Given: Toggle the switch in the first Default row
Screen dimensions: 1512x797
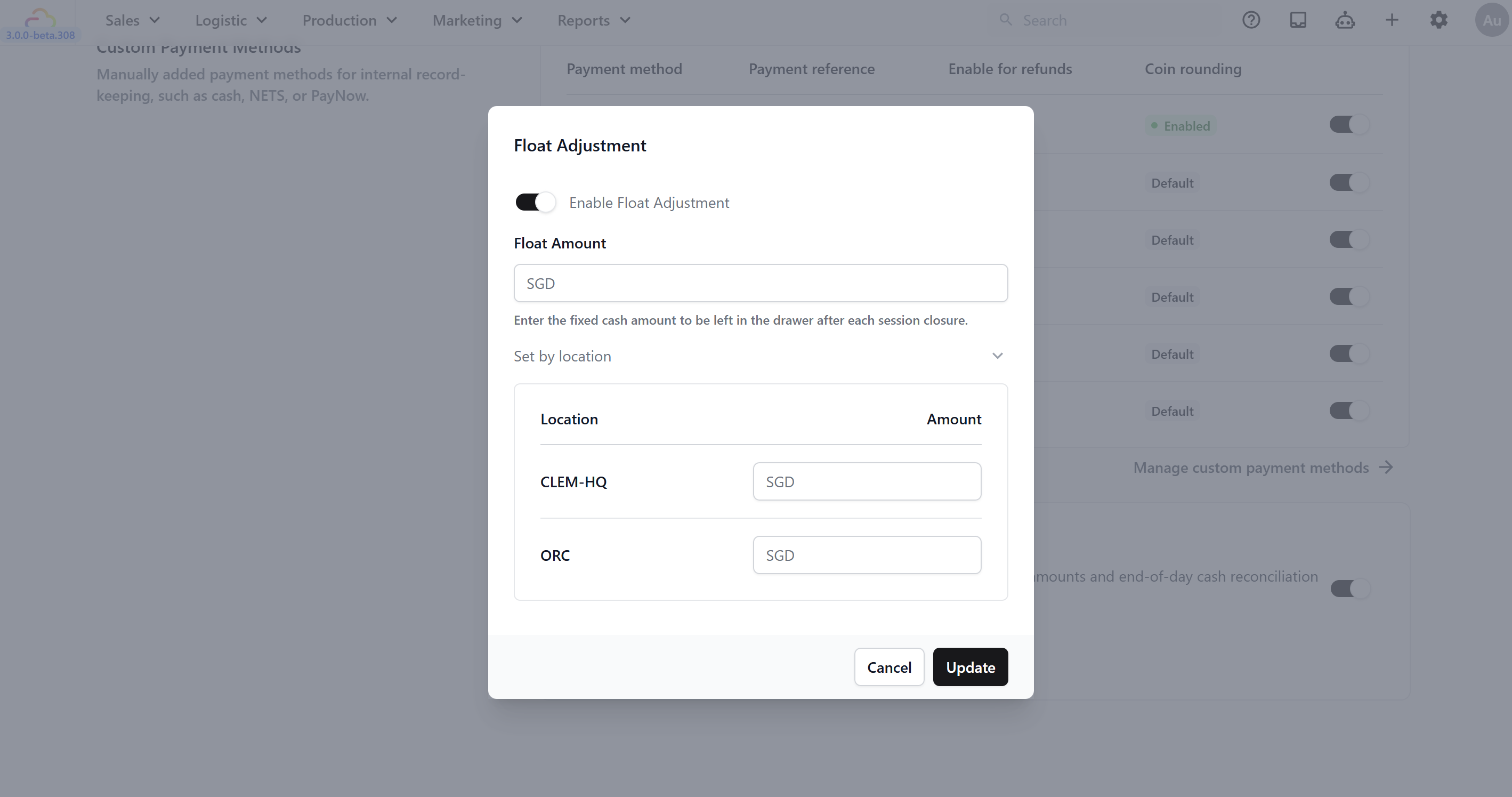Looking at the screenshot, I should pos(1349,182).
